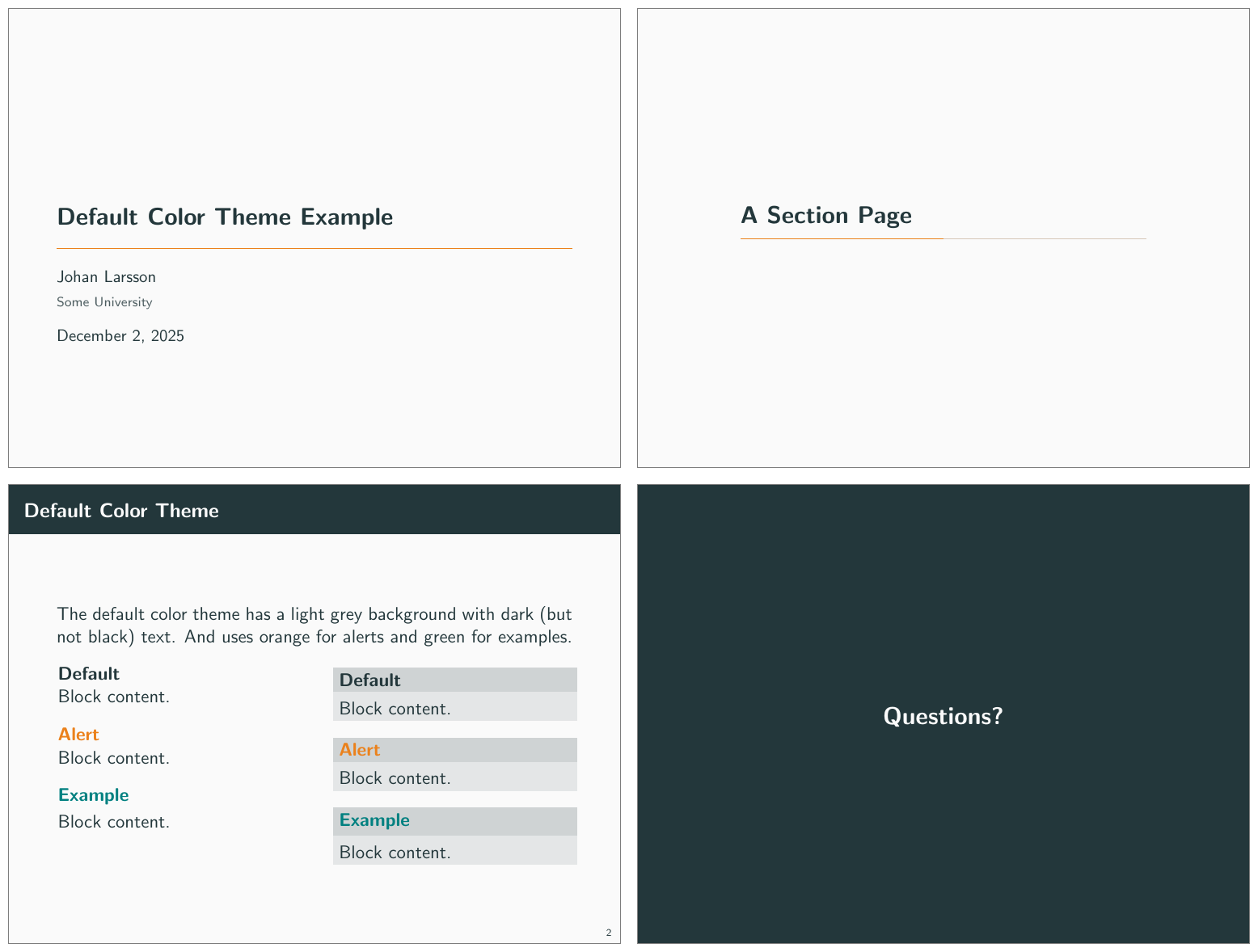Screen dimensions: 1258x952
Task: Click the "A Section Page" heading
Action: point(825,215)
